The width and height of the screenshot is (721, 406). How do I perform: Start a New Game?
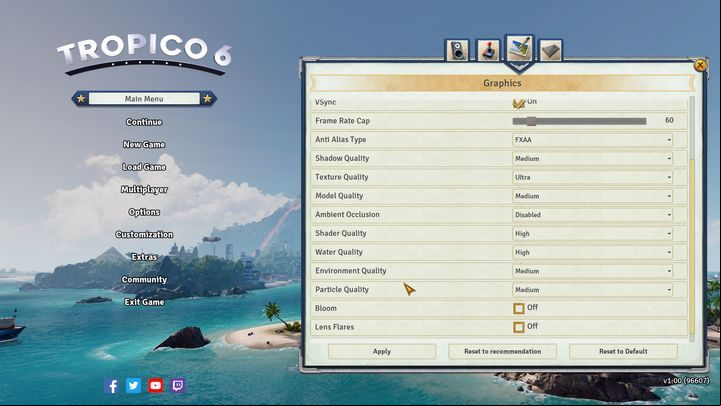(144, 144)
